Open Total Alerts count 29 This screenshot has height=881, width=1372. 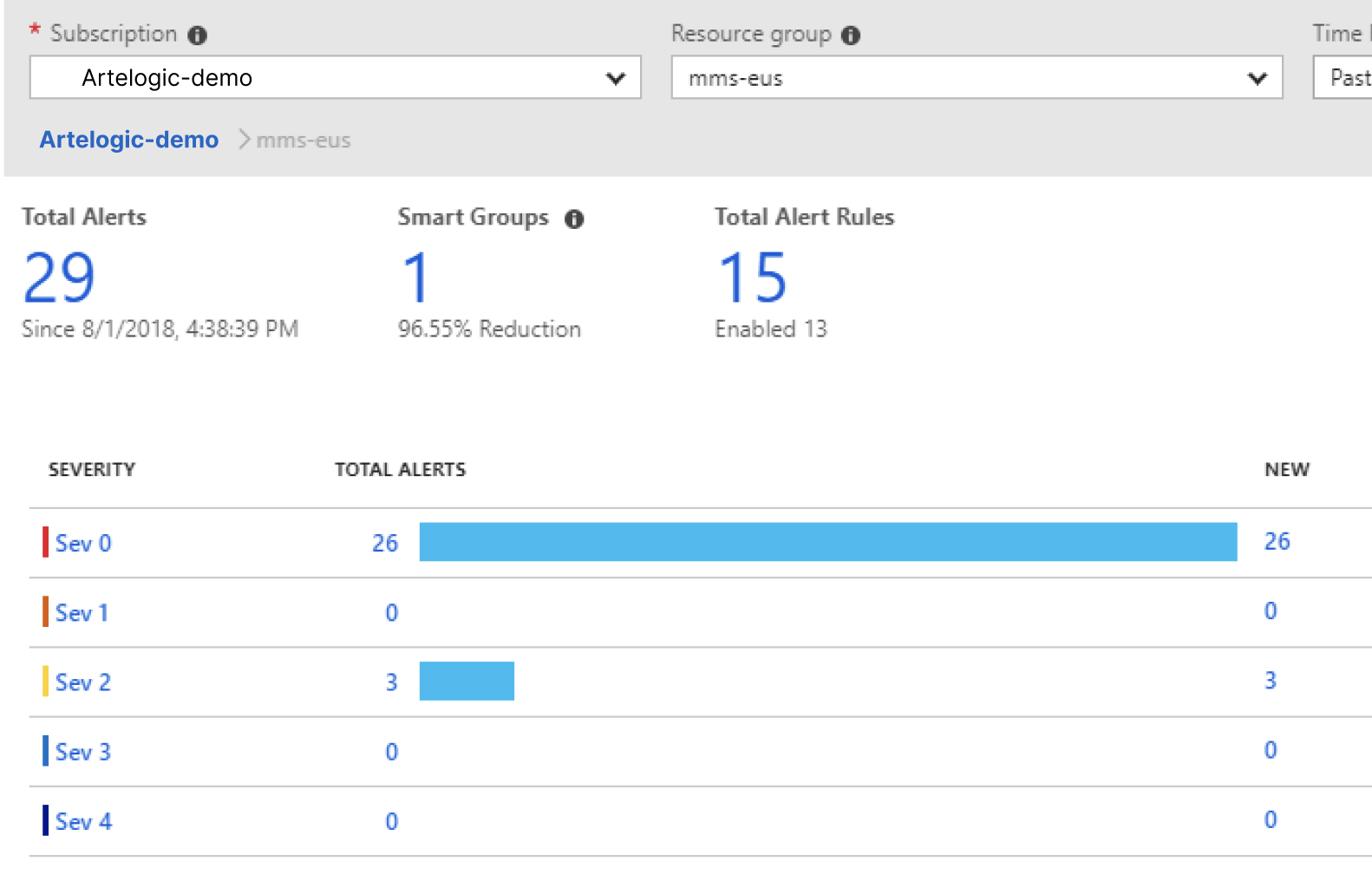[x=59, y=277]
